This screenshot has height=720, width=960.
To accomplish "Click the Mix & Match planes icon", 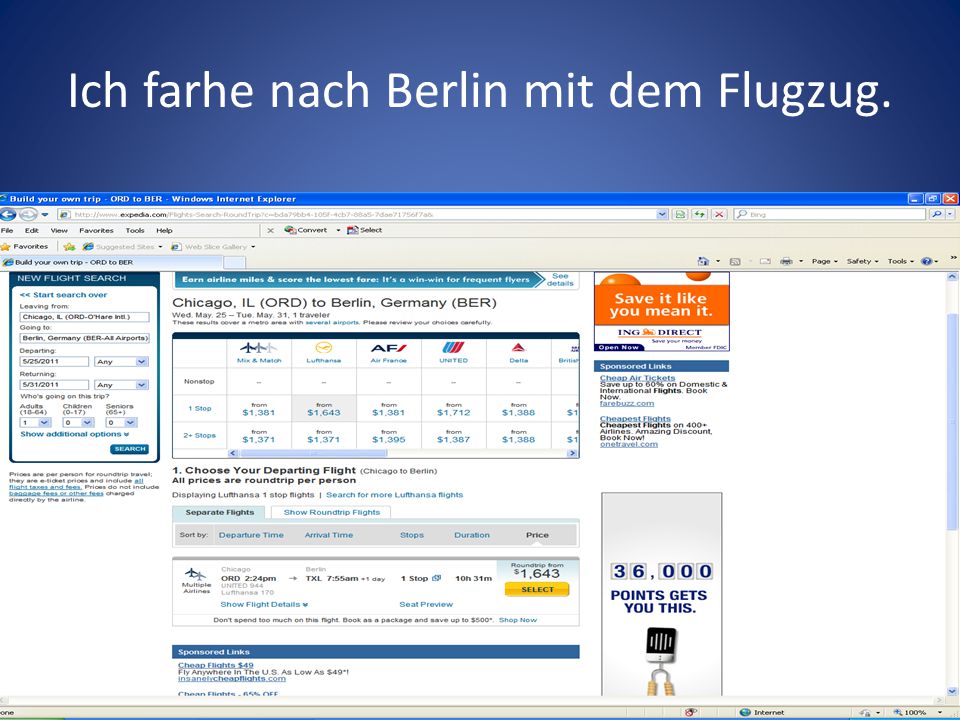I will (258, 348).
